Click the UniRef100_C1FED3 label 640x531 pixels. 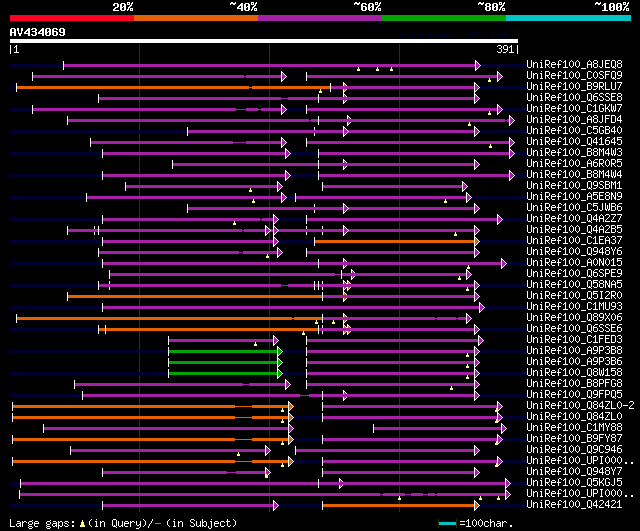click(x=574, y=340)
